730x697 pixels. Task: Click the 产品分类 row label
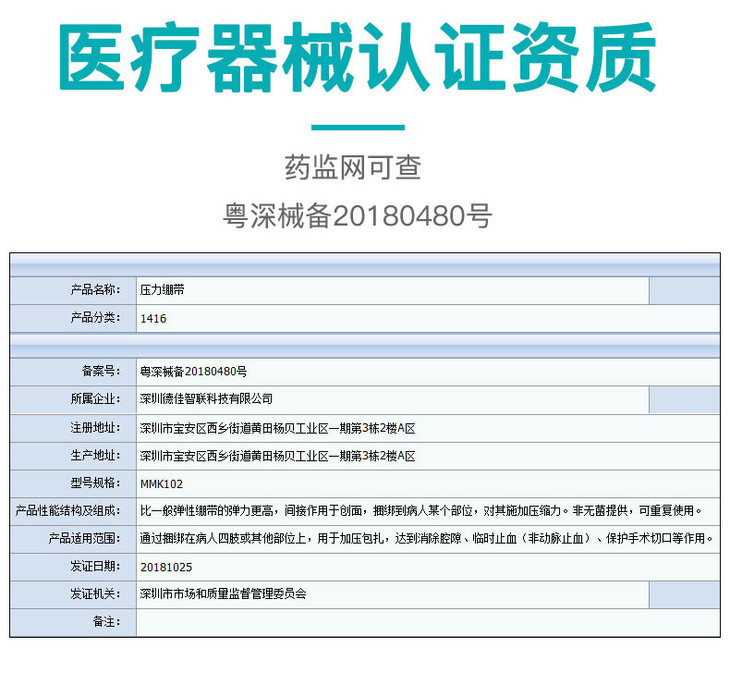[x=96, y=318]
